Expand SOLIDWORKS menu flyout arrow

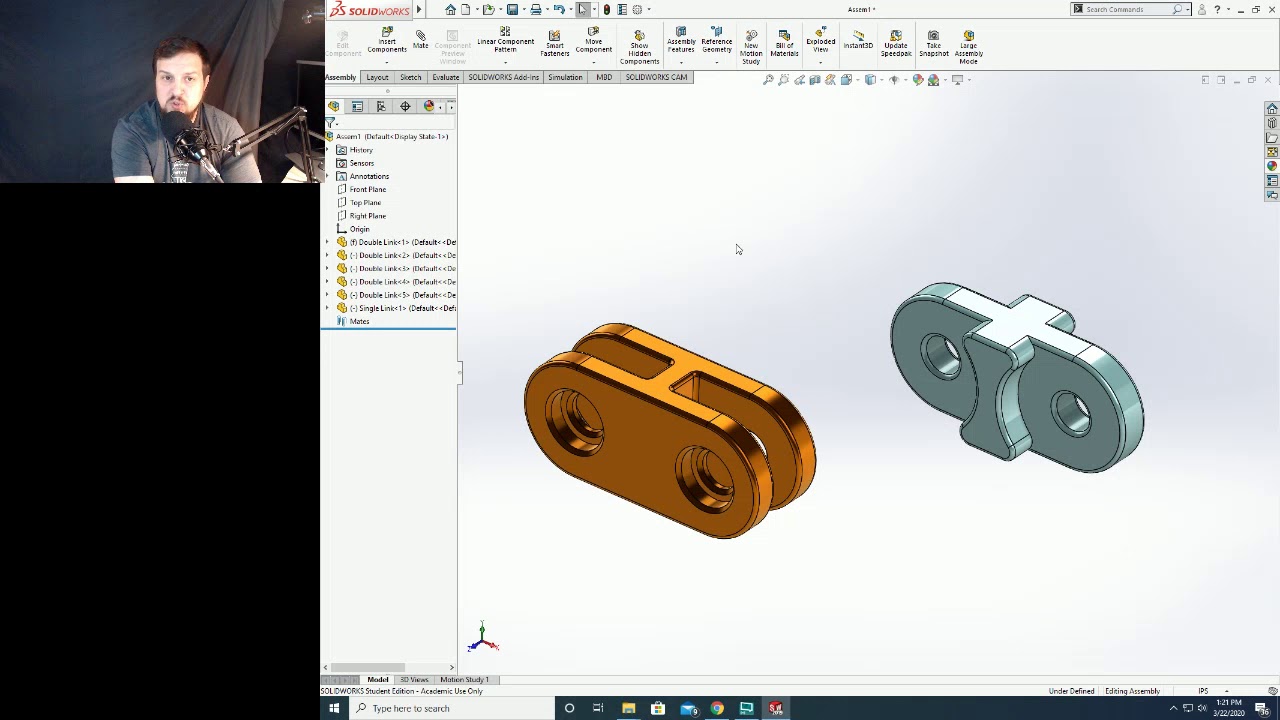419,9
